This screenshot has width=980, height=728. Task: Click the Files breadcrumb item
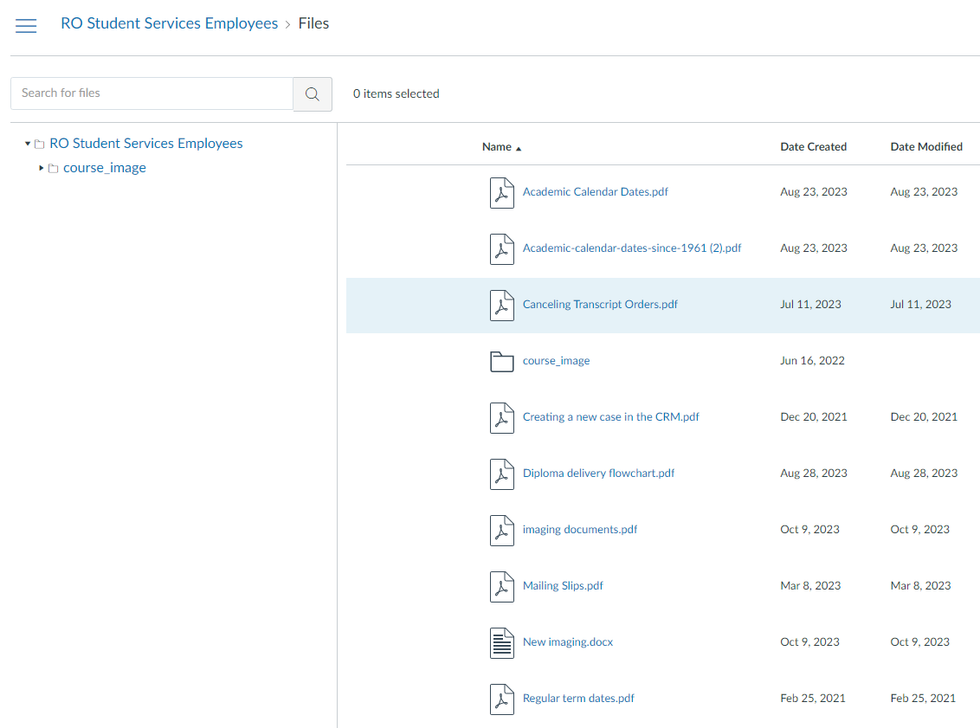[x=313, y=23]
